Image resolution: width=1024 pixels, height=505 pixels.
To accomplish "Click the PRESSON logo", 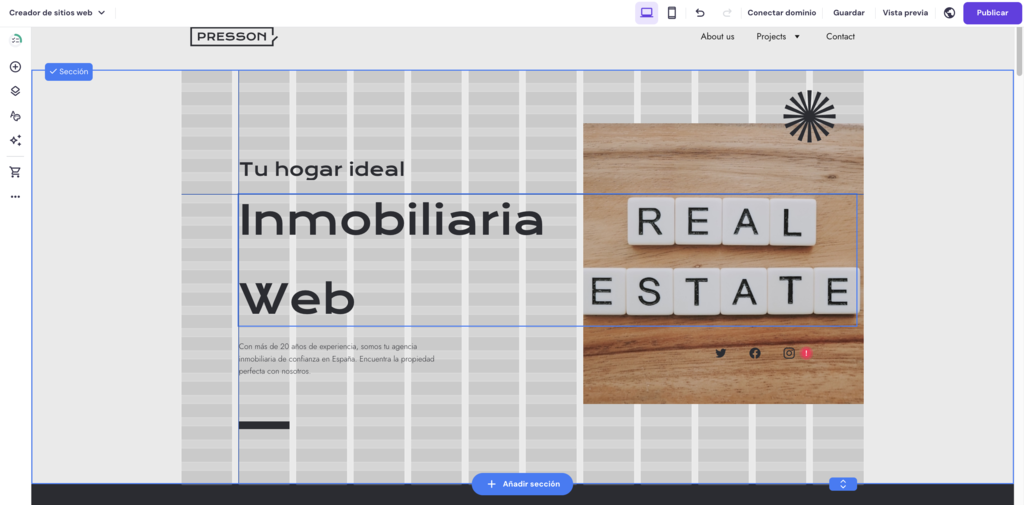I will (x=234, y=37).
